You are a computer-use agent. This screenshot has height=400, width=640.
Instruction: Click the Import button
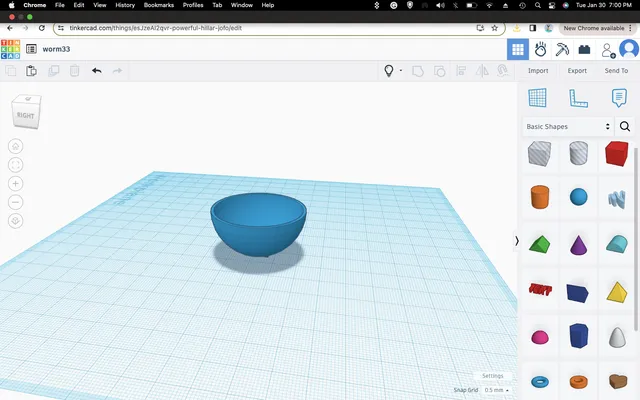[538, 71]
